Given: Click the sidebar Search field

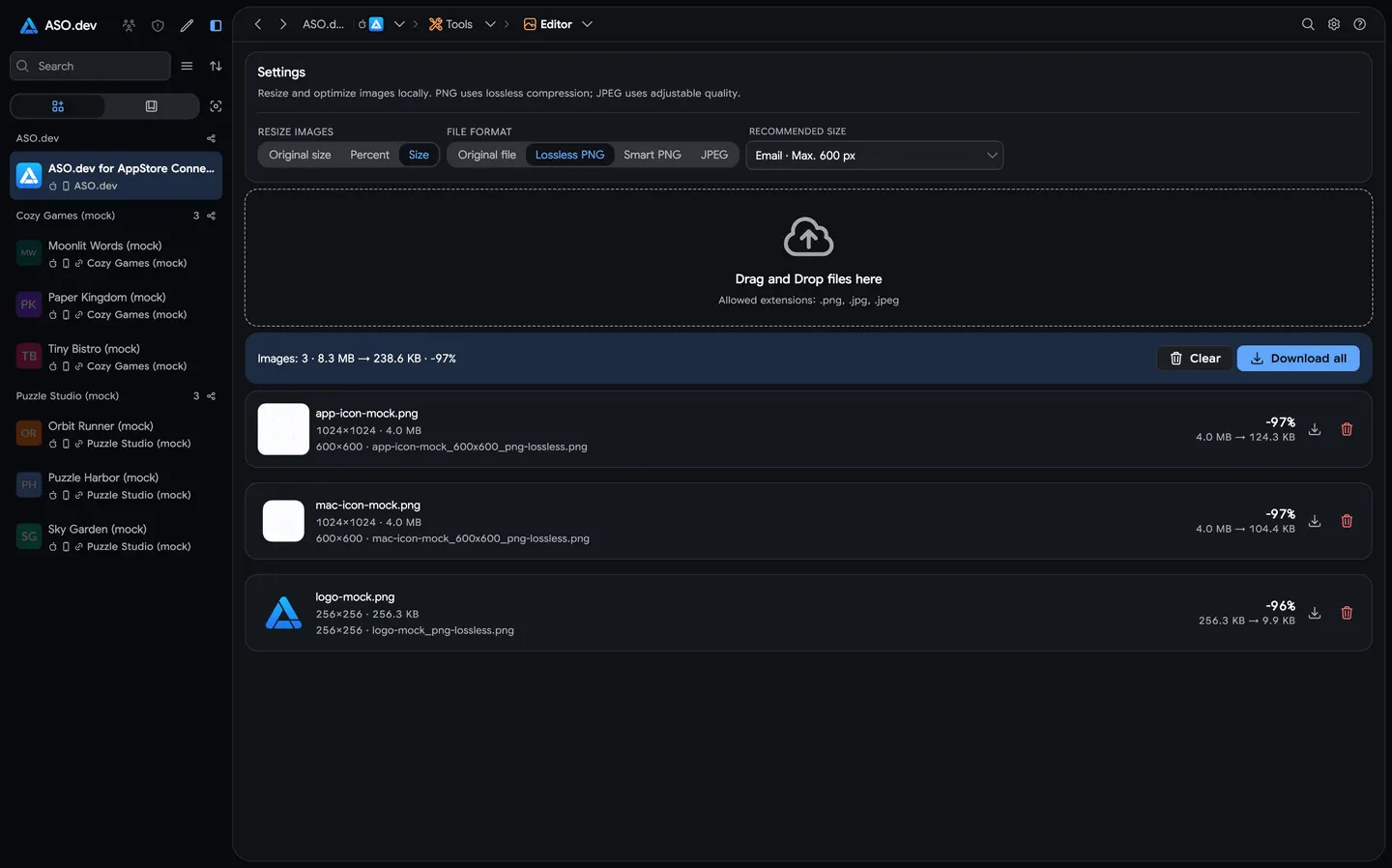Looking at the screenshot, I should click(x=90, y=66).
